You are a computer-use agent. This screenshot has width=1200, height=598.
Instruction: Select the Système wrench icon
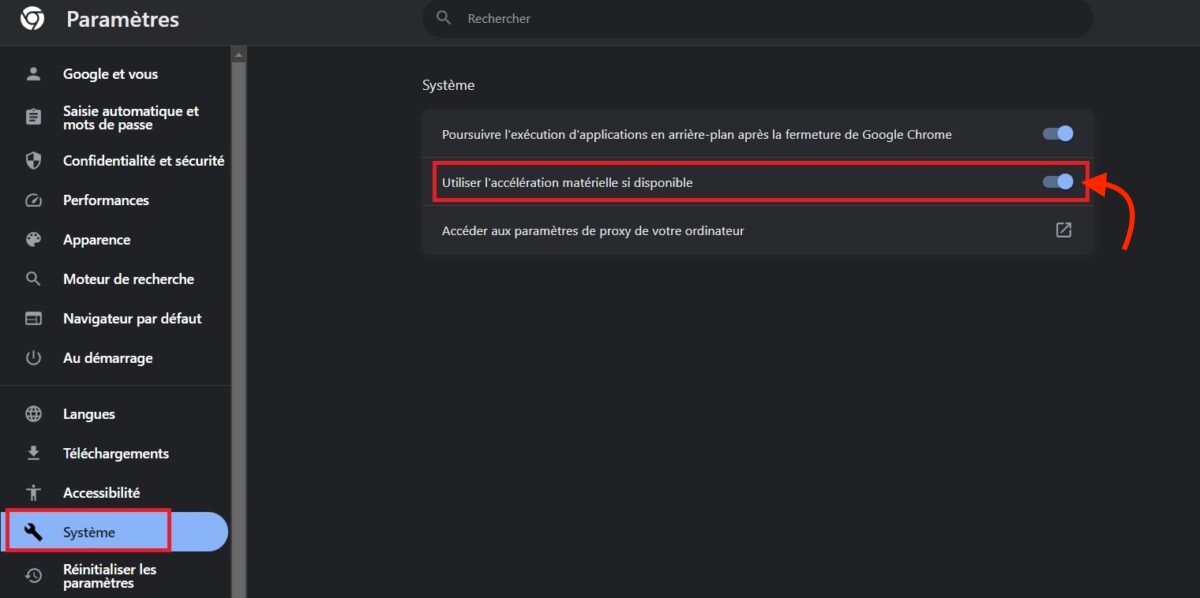click(x=33, y=531)
